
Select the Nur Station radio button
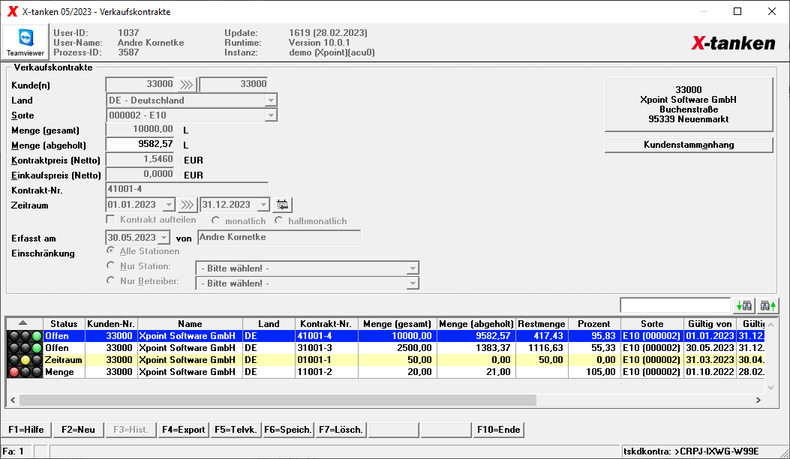[111, 266]
